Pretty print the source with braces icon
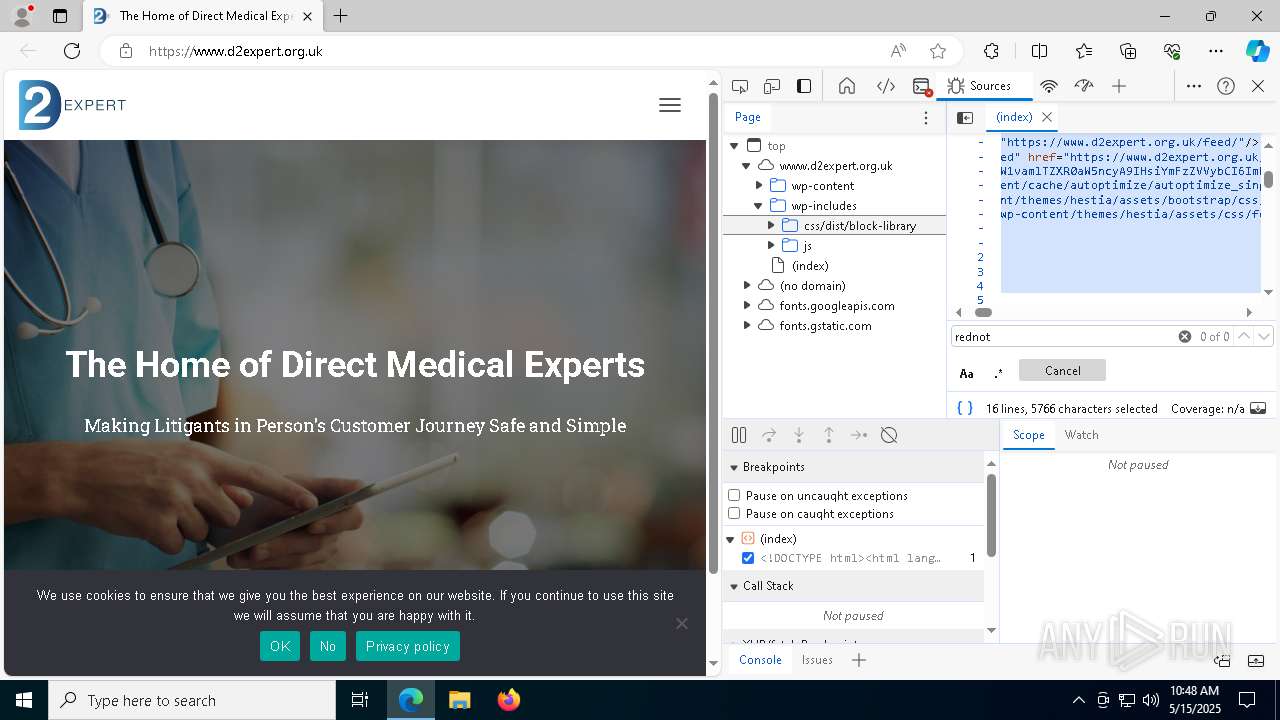The height and width of the screenshot is (720, 1280). click(x=965, y=408)
